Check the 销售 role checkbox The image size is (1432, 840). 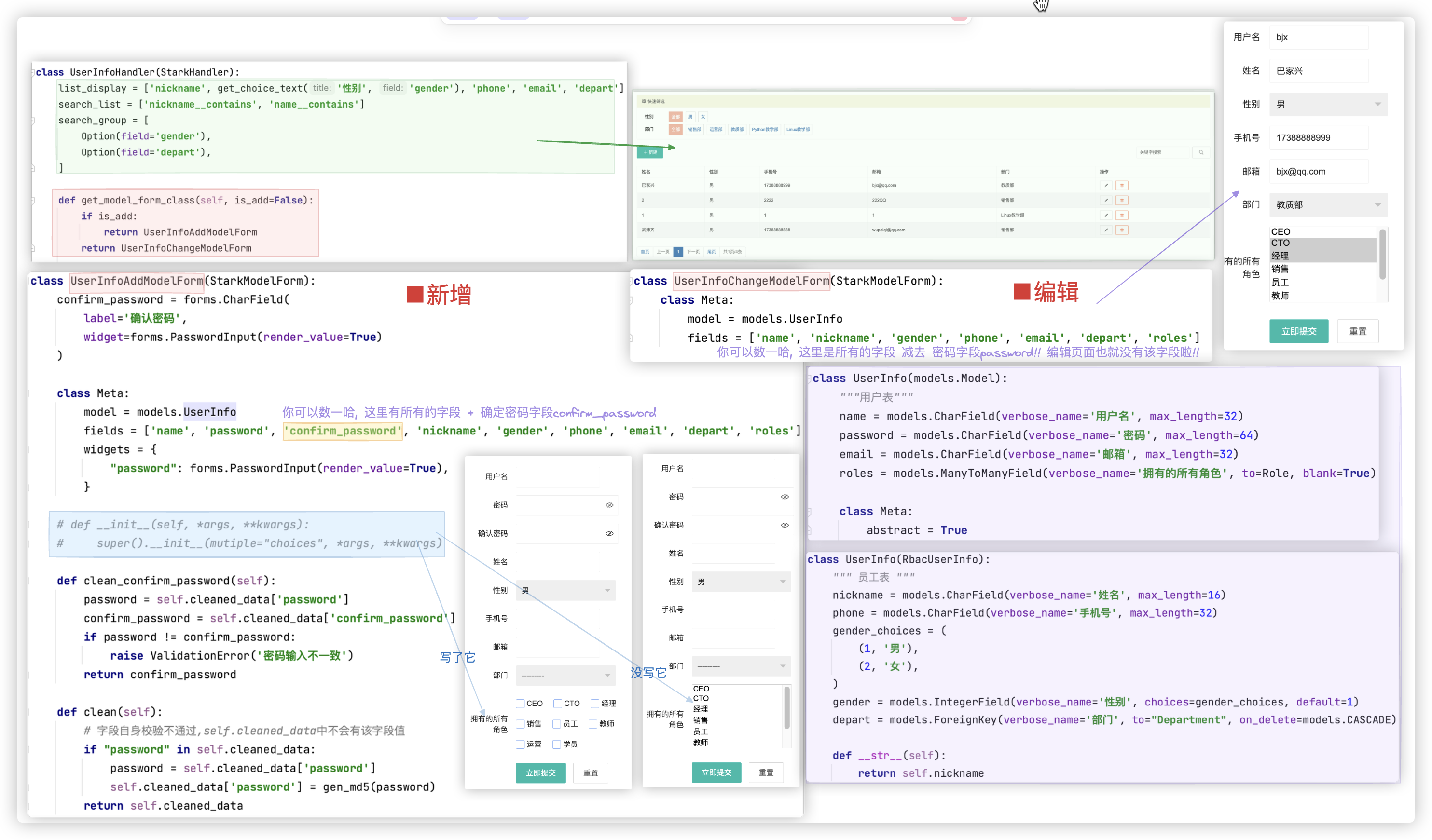click(520, 724)
